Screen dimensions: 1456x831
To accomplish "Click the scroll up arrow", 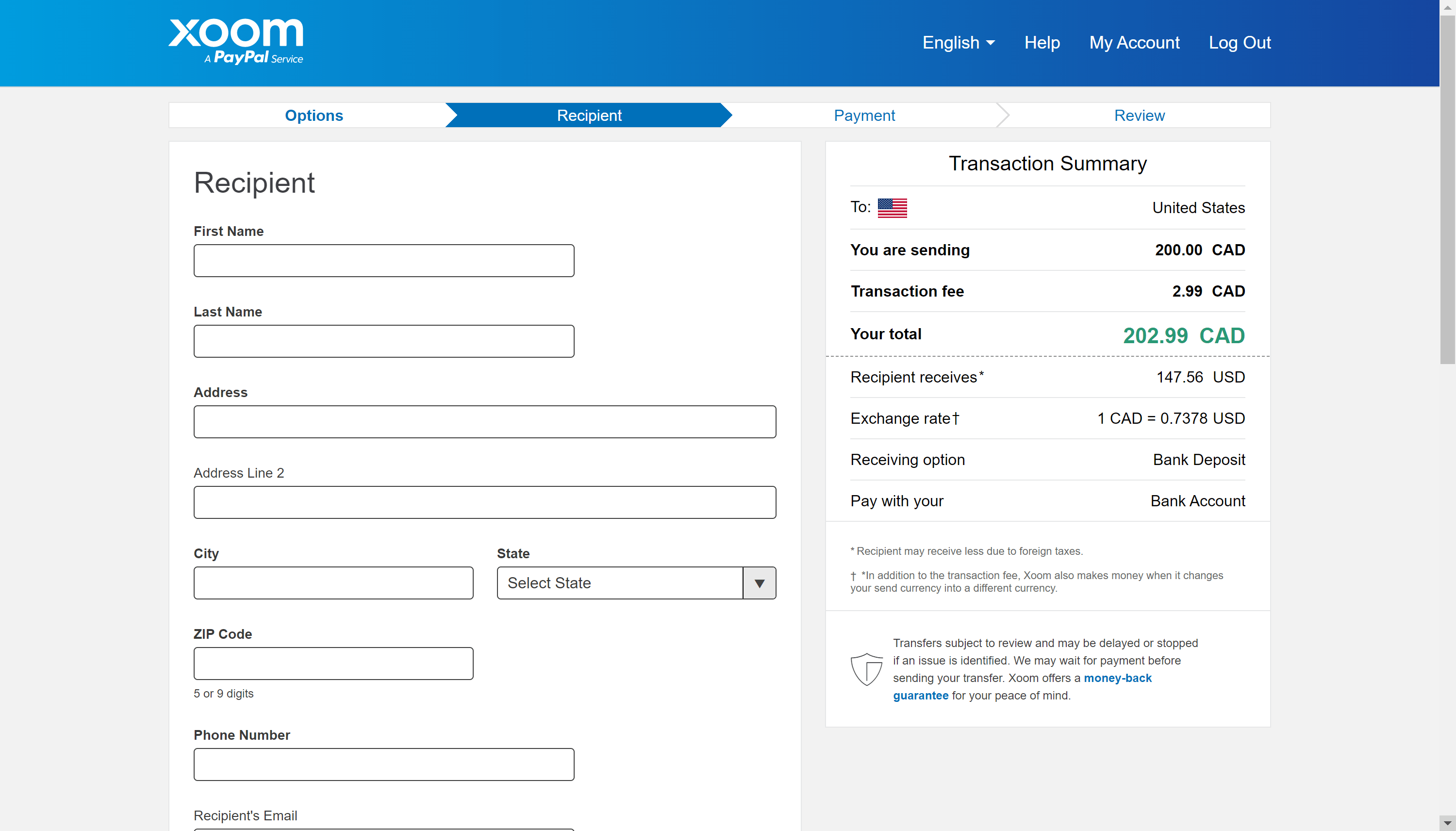I will point(1448,7).
